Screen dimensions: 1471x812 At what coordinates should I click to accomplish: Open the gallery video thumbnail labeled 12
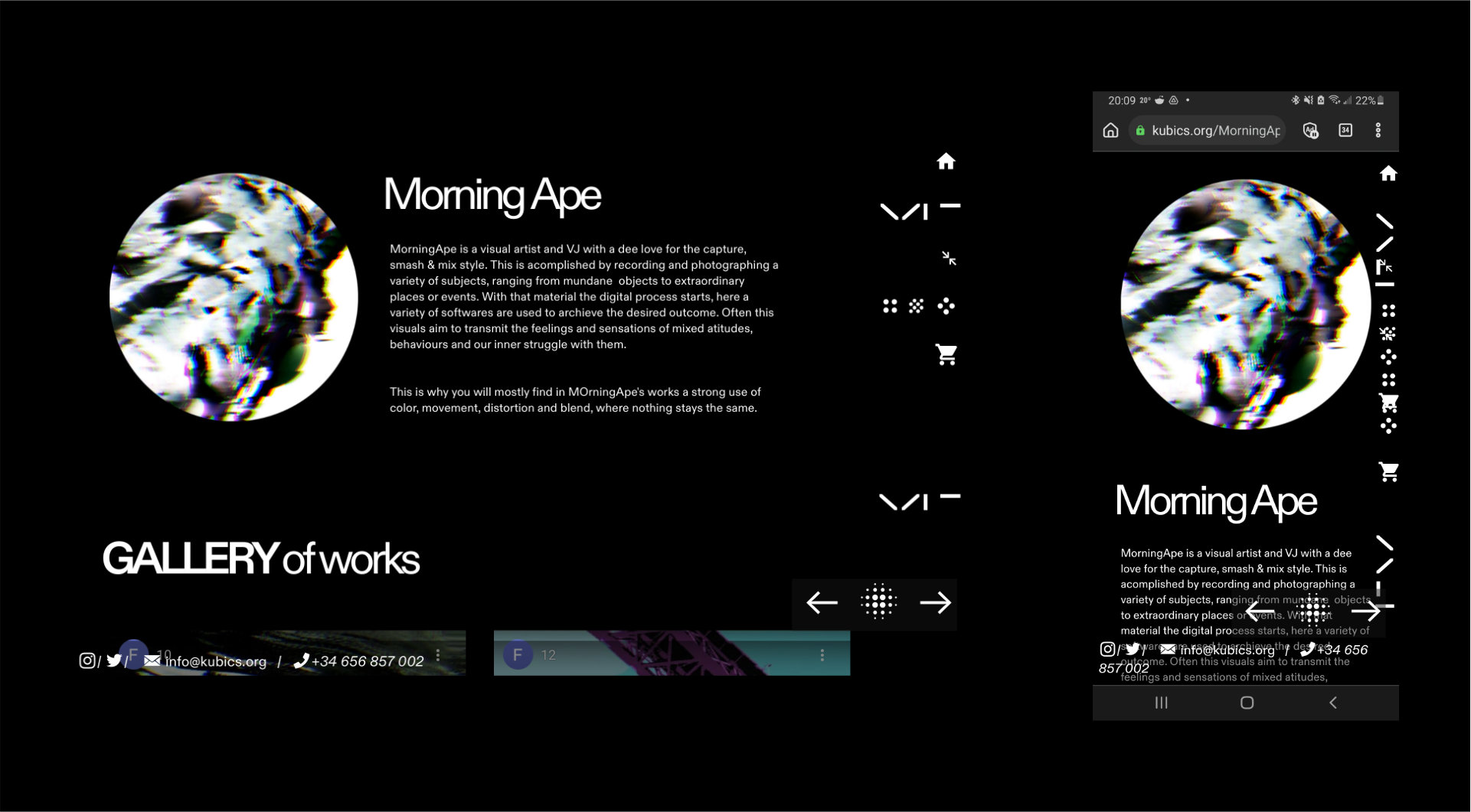[672, 653]
